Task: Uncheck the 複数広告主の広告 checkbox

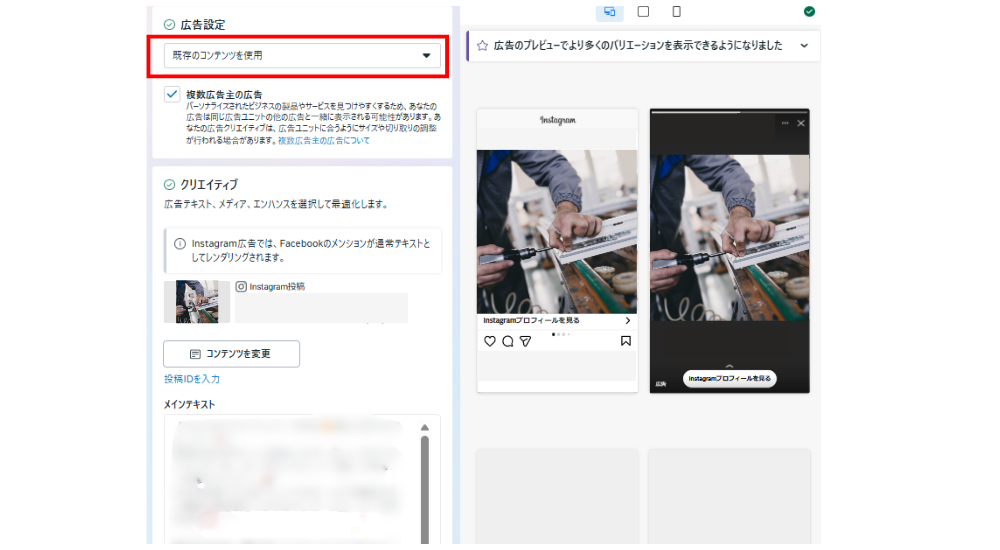Action: [172, 94]
